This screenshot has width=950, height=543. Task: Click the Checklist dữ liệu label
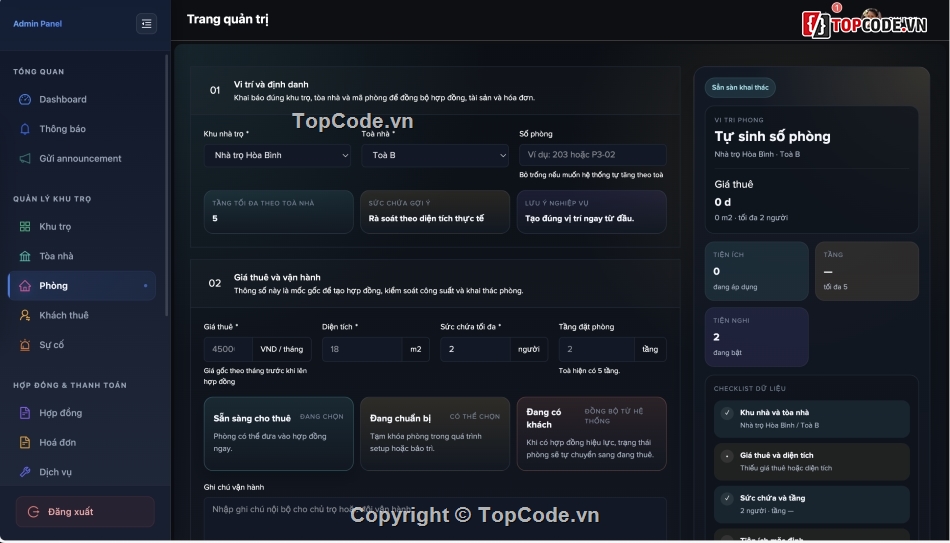(x=749, y=389)
